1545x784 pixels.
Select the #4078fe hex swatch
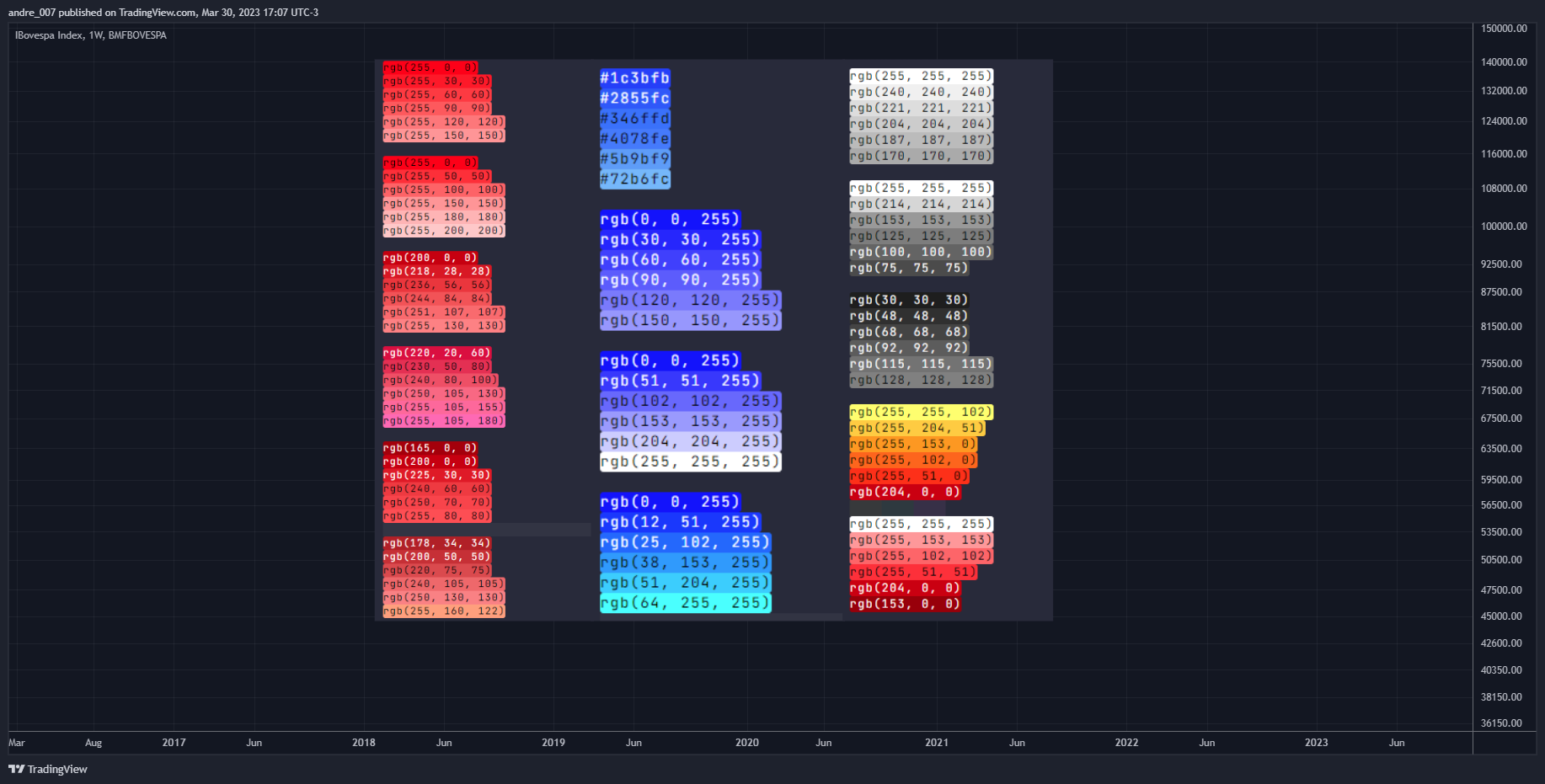[x=635, y=138]
